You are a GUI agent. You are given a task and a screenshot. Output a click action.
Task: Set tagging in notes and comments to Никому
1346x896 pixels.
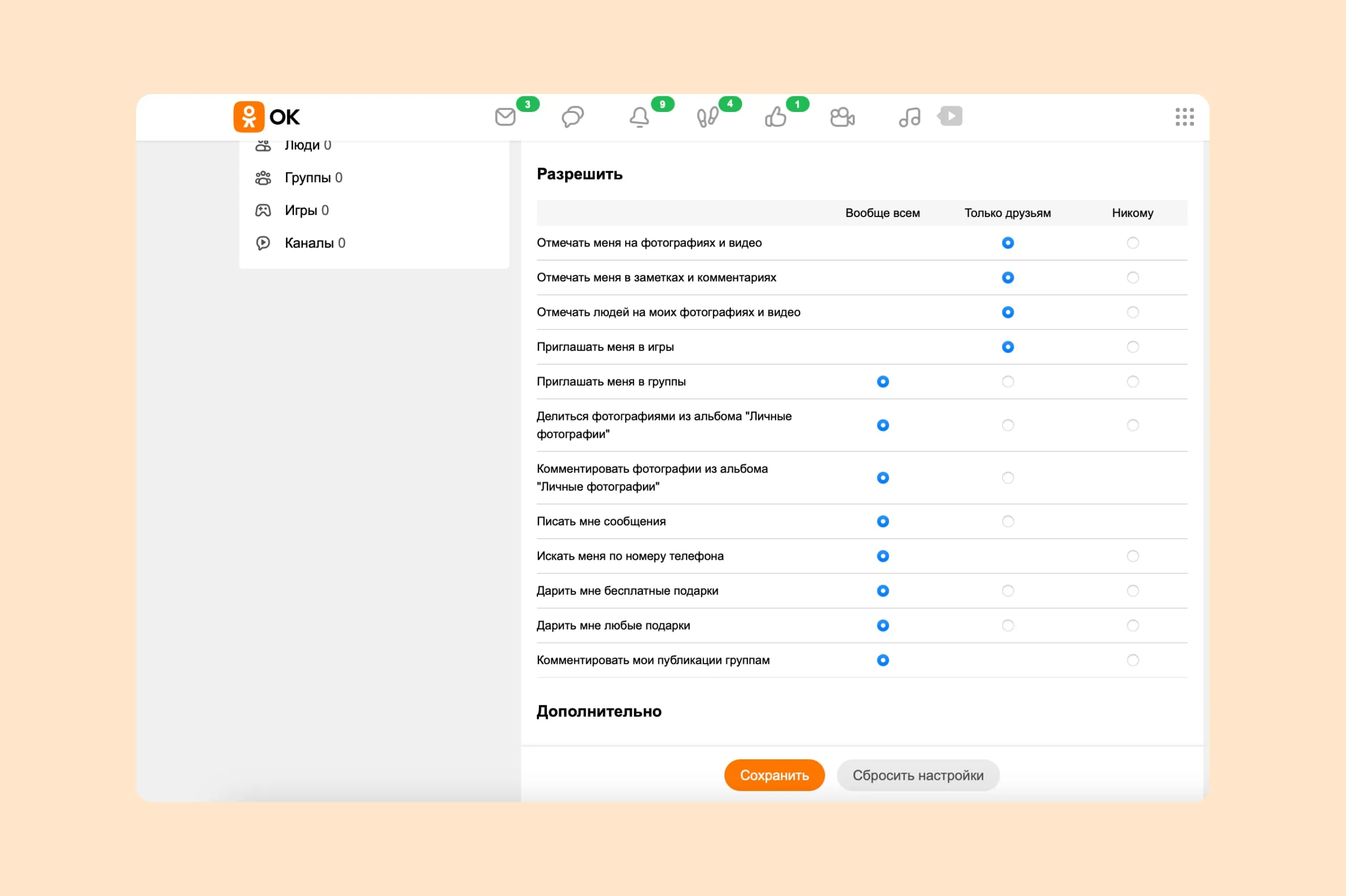point(1132,277)
